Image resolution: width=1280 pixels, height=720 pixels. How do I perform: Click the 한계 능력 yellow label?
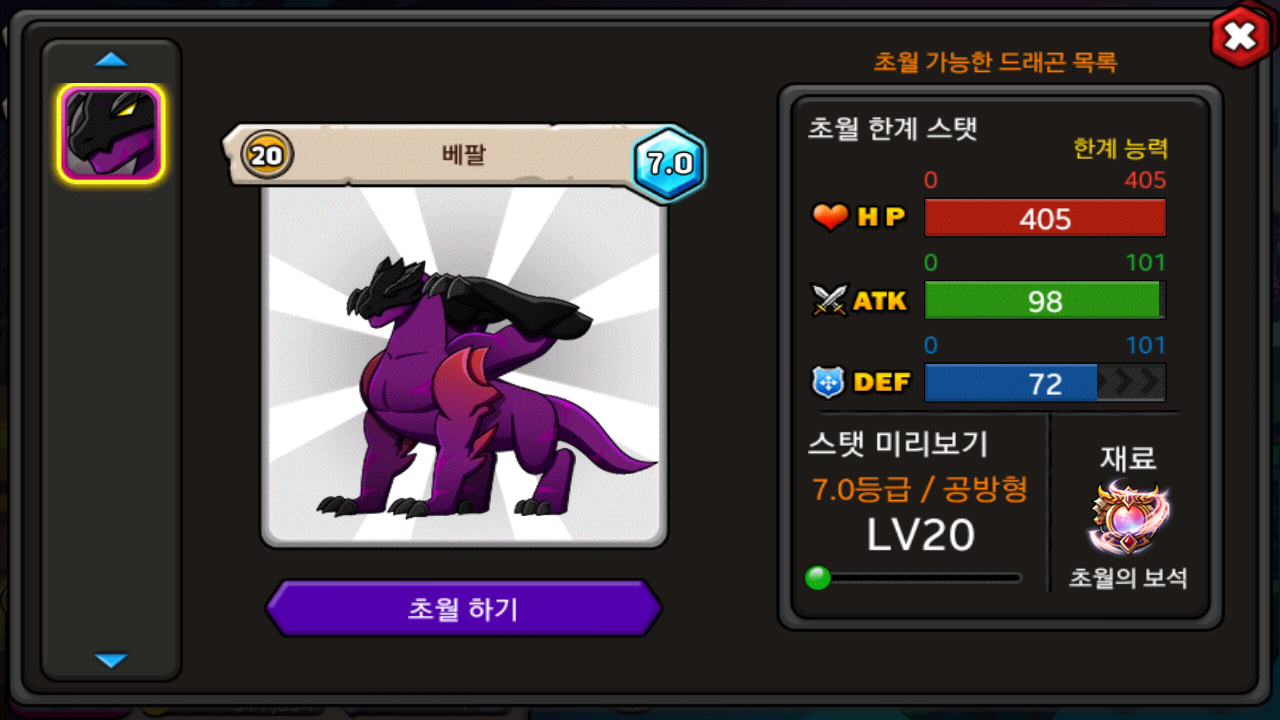1120,149
